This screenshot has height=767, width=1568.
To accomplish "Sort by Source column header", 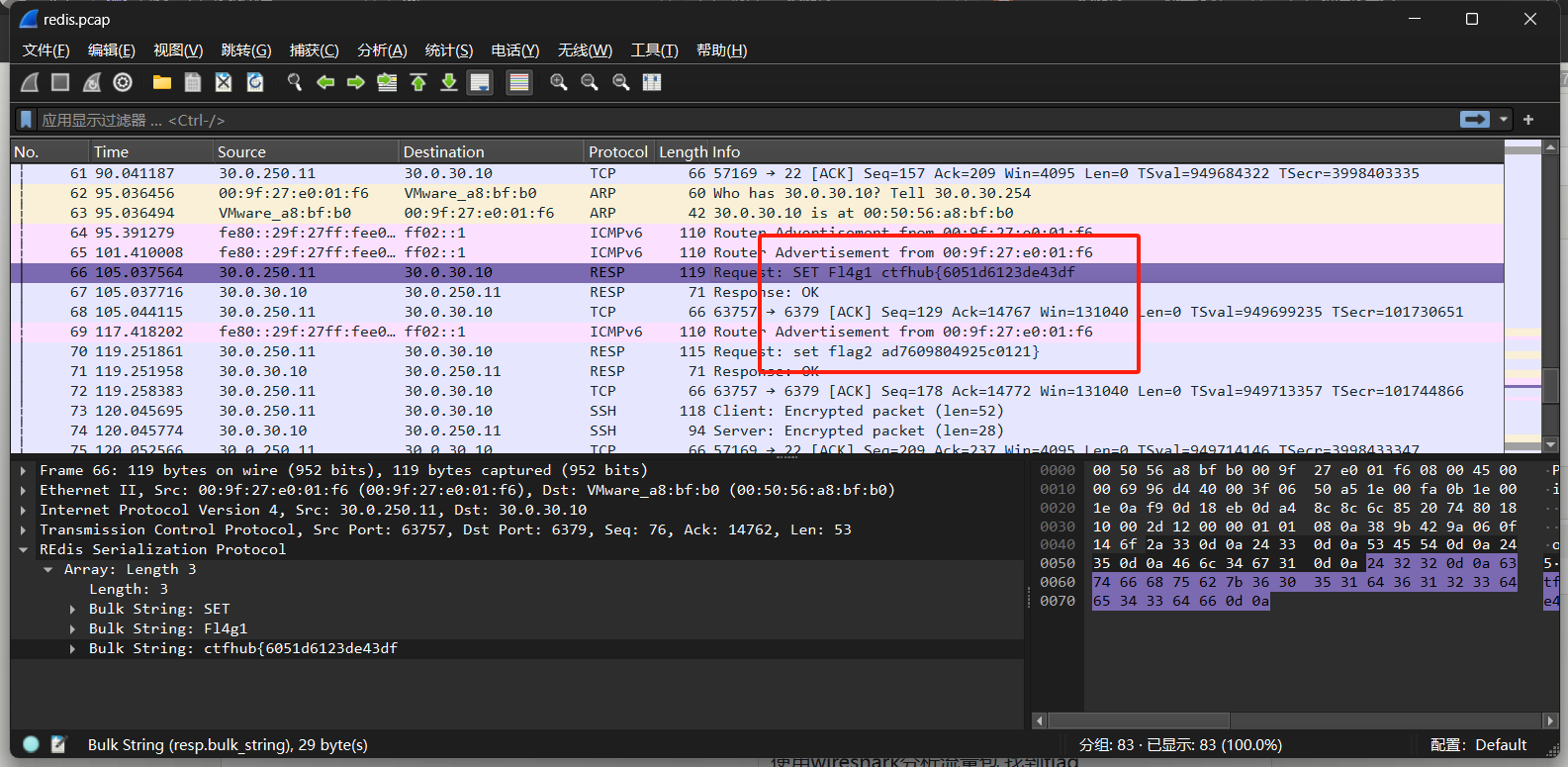I will (x=306, y=151).
